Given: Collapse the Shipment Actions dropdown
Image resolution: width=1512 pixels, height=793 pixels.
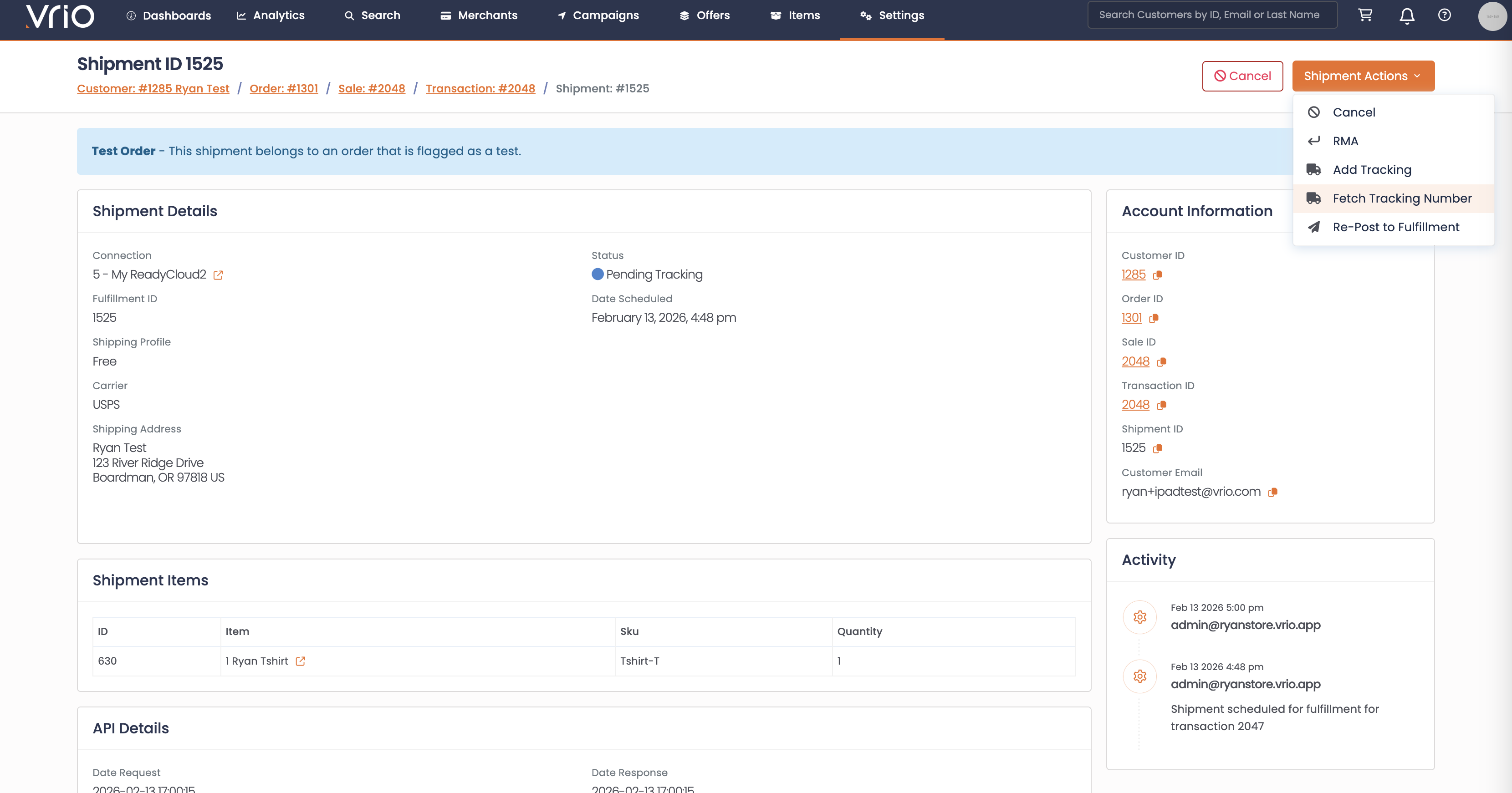Looking at the screenshot, I should click(x=1363, y=76).
